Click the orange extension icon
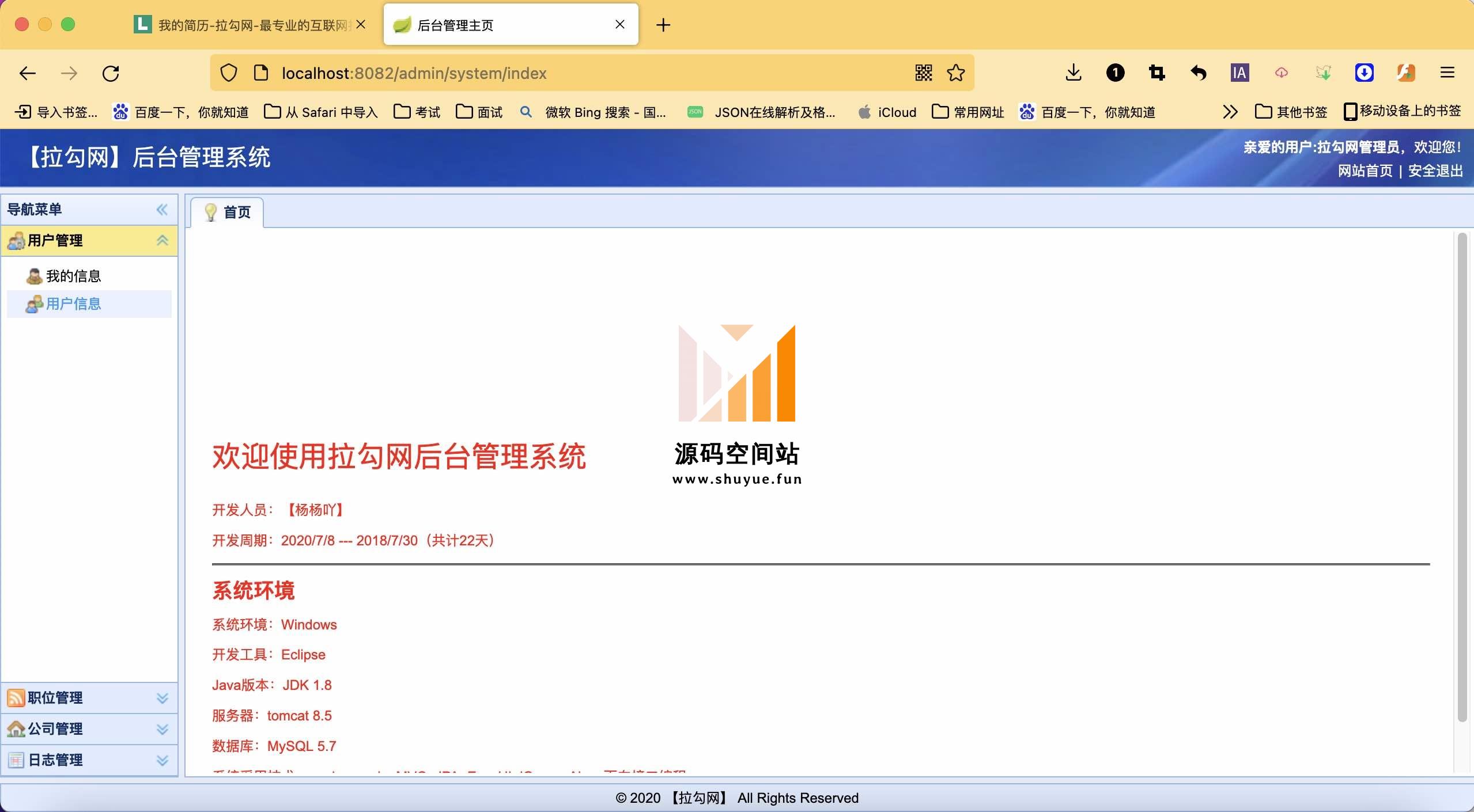The image size is (1474, 812). click(1405, 73)
